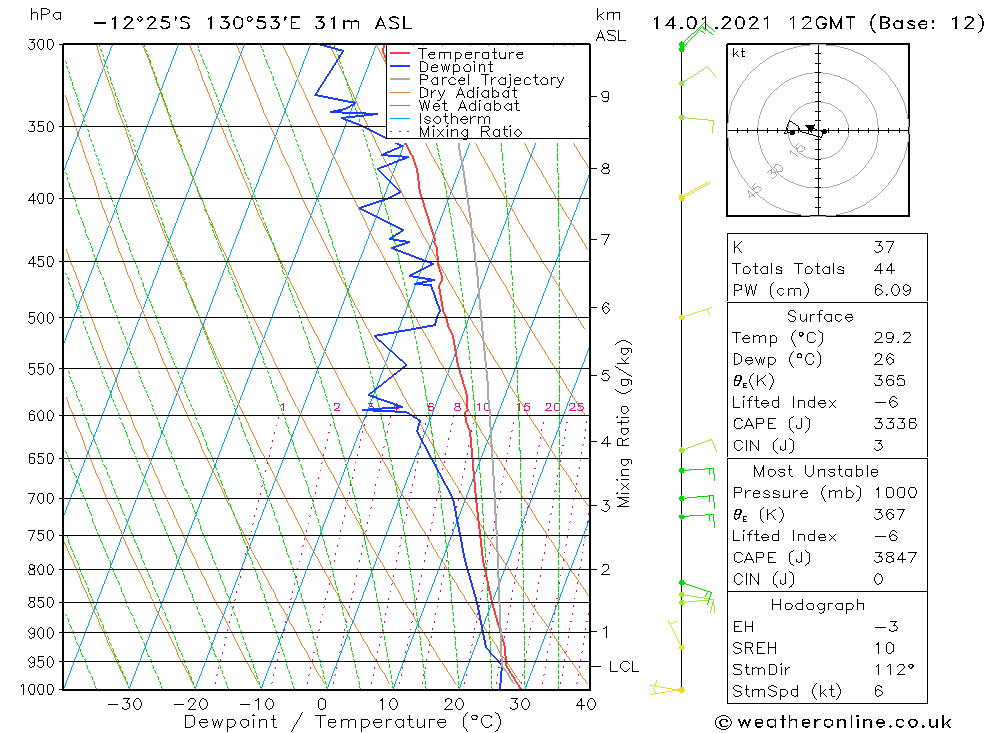
Task: Click the 'PW (cm)' value '6.09'
Action: coord(892,290)
